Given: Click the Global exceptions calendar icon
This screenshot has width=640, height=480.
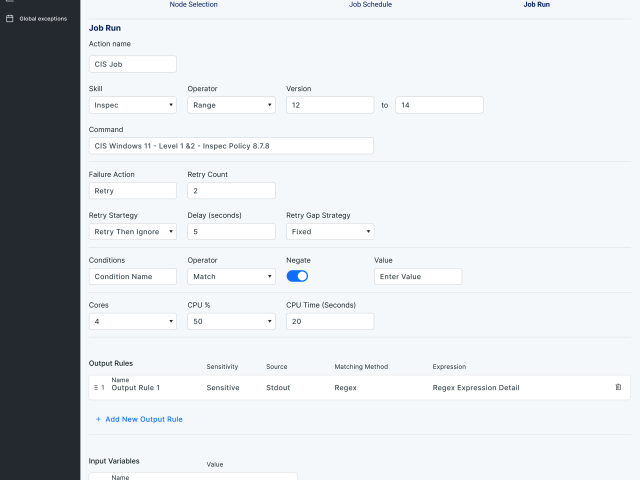Looking at the screenshot, I should point(10,18).
